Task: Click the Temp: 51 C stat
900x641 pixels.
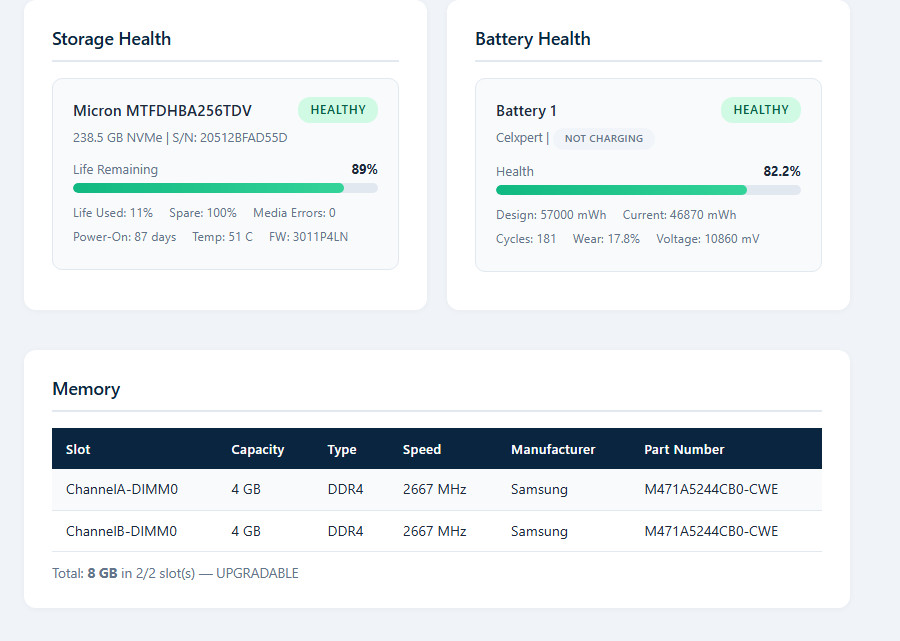Action: [x=222, y=237]
